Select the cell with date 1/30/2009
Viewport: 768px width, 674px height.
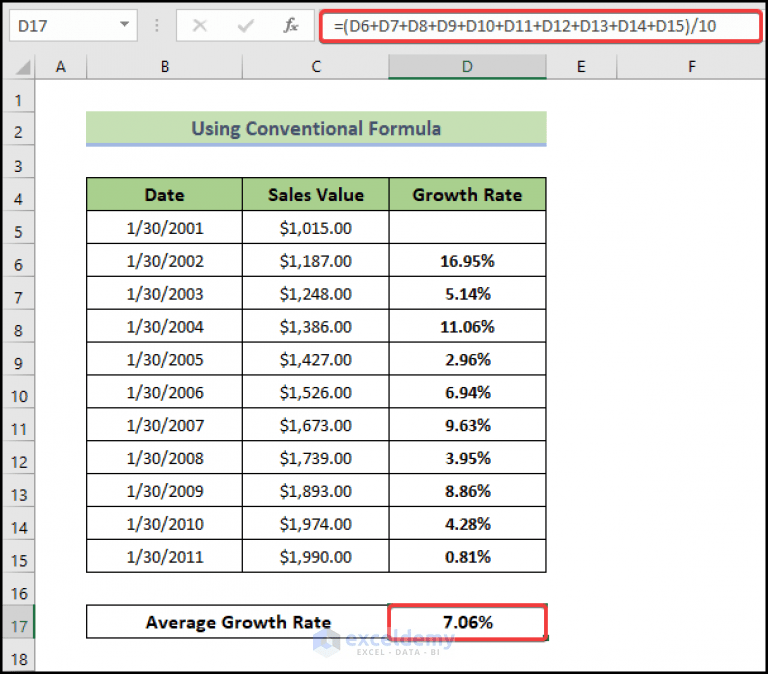coord(165,490)
